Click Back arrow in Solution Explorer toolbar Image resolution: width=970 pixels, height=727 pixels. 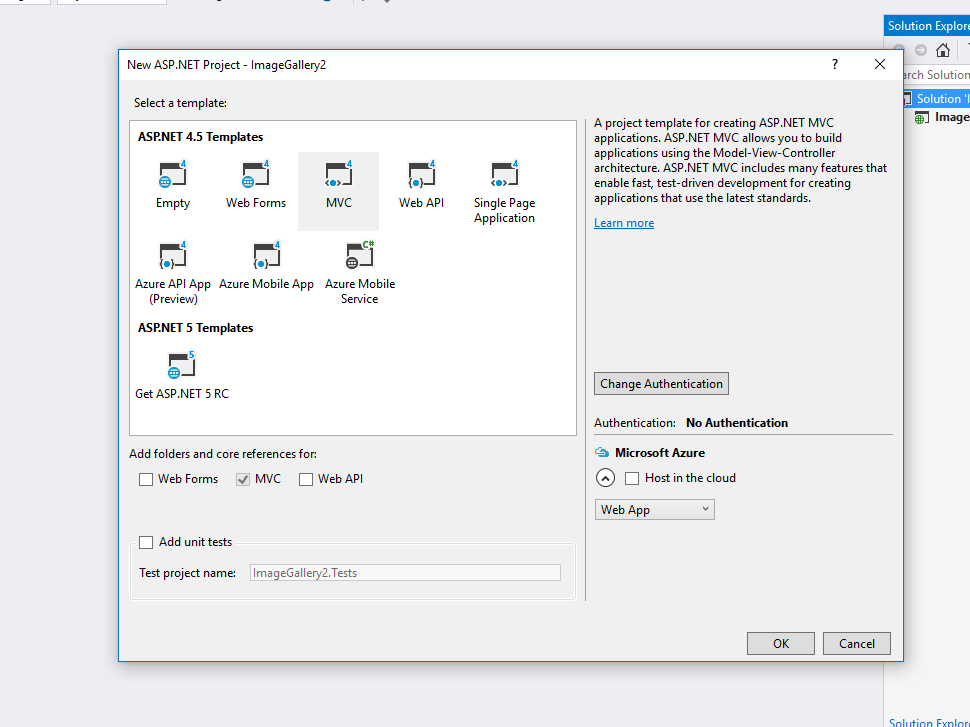[899, 50]
